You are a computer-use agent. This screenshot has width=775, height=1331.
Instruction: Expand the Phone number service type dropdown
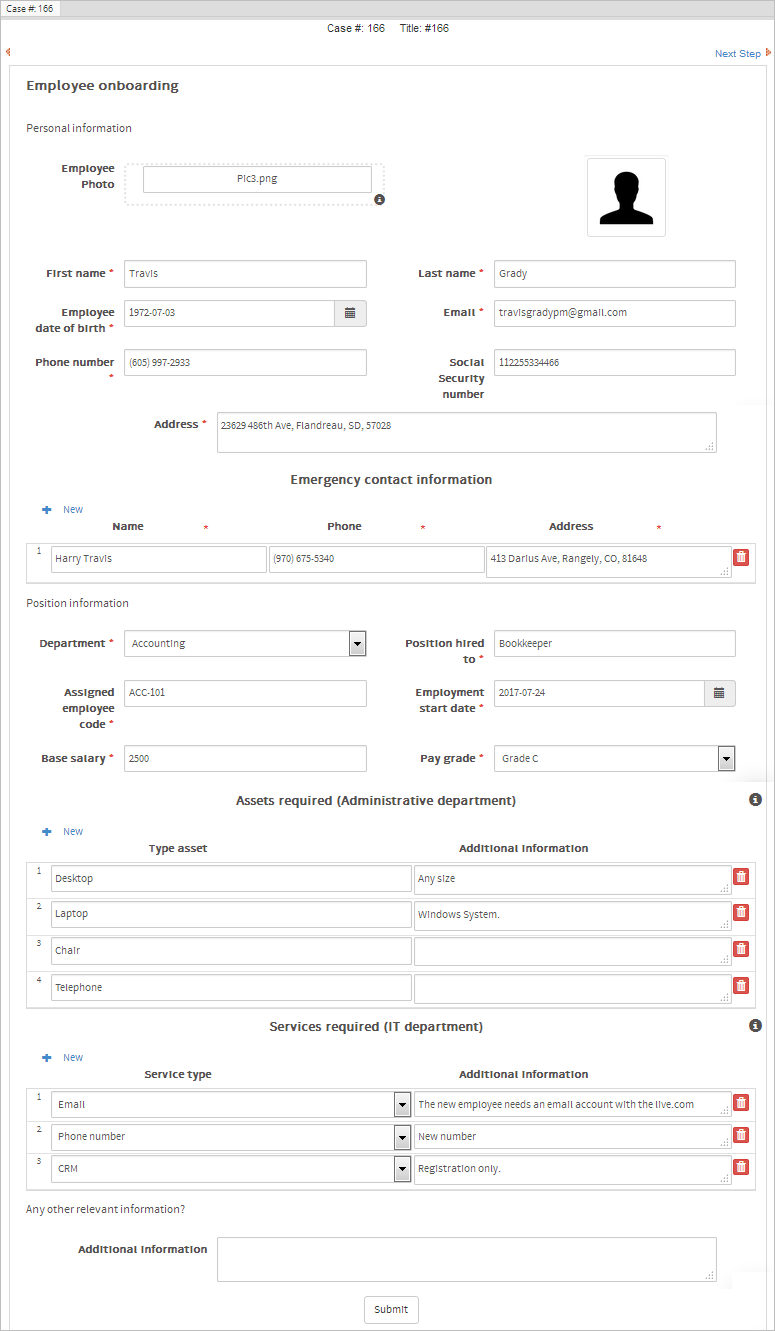pyautogui.click(x=402, y=1137)
